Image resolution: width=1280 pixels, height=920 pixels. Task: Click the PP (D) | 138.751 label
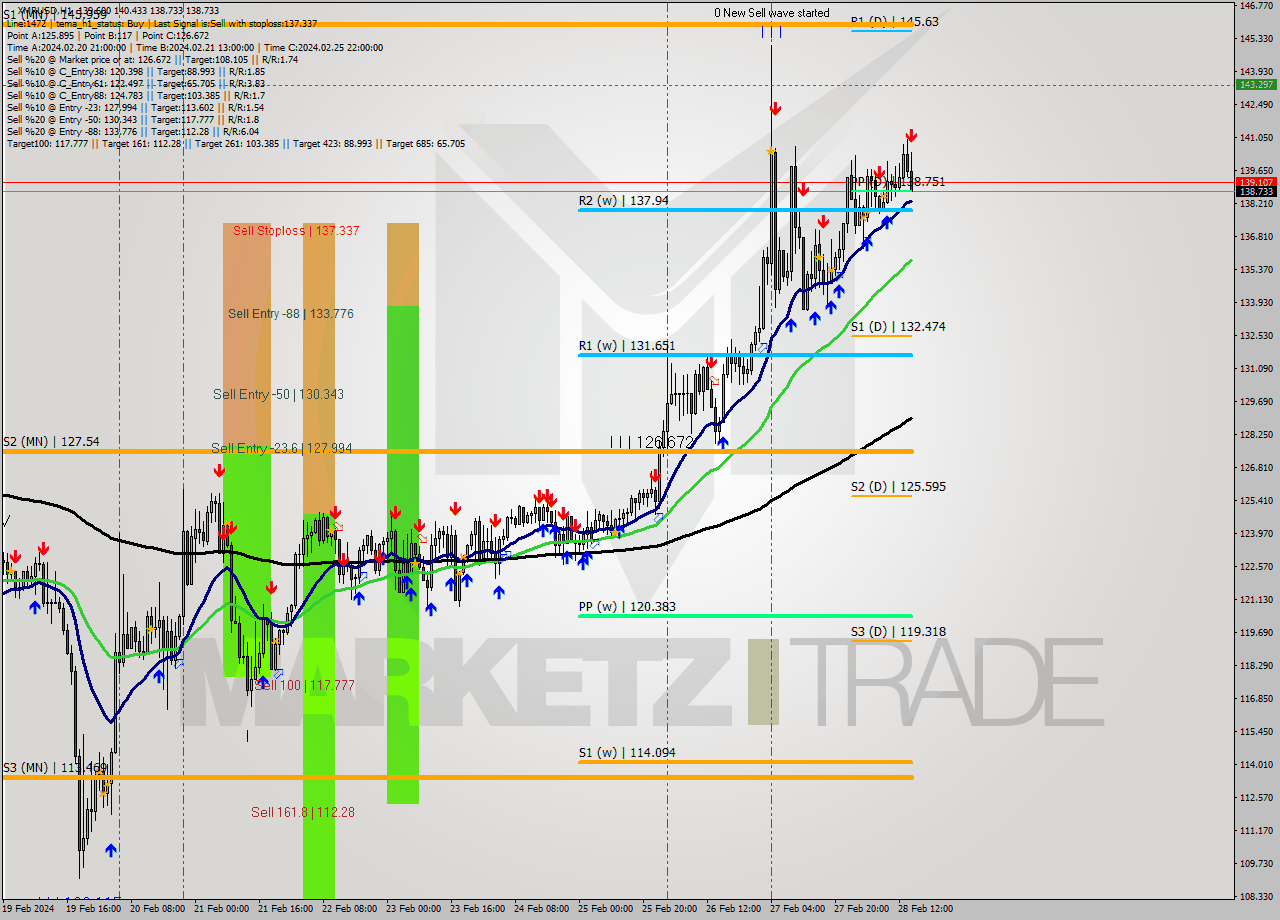tap(897, 182)
